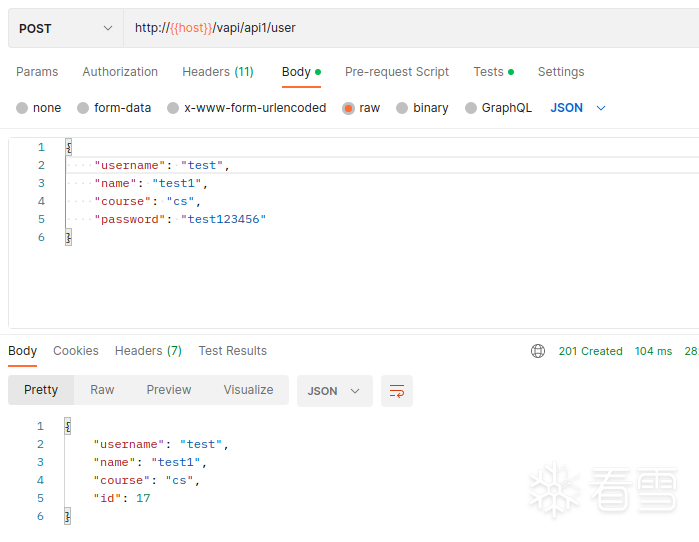Switch response view to Raw
Viewport: 699px width, 542px height.
102,390
